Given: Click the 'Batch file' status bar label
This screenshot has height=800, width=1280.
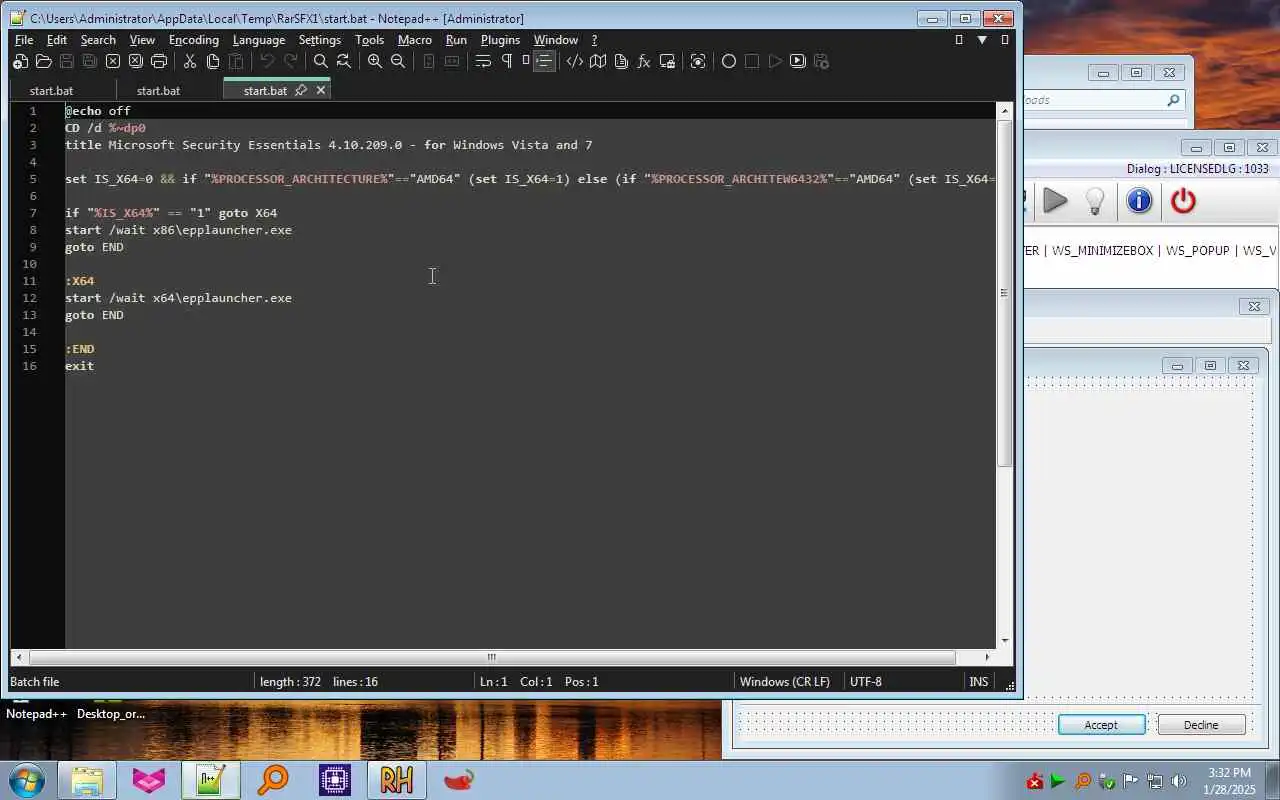Looking at the screenshot, I should [x=34, y=682].
